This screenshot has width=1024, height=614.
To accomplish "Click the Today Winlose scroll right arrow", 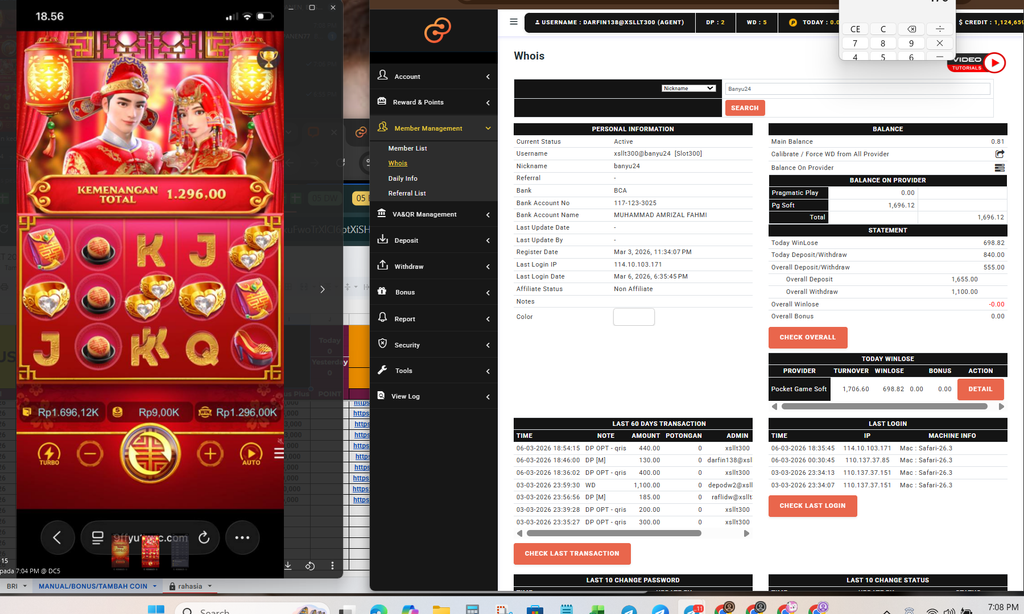I will pyautogui.click(x=1001, y=406).
